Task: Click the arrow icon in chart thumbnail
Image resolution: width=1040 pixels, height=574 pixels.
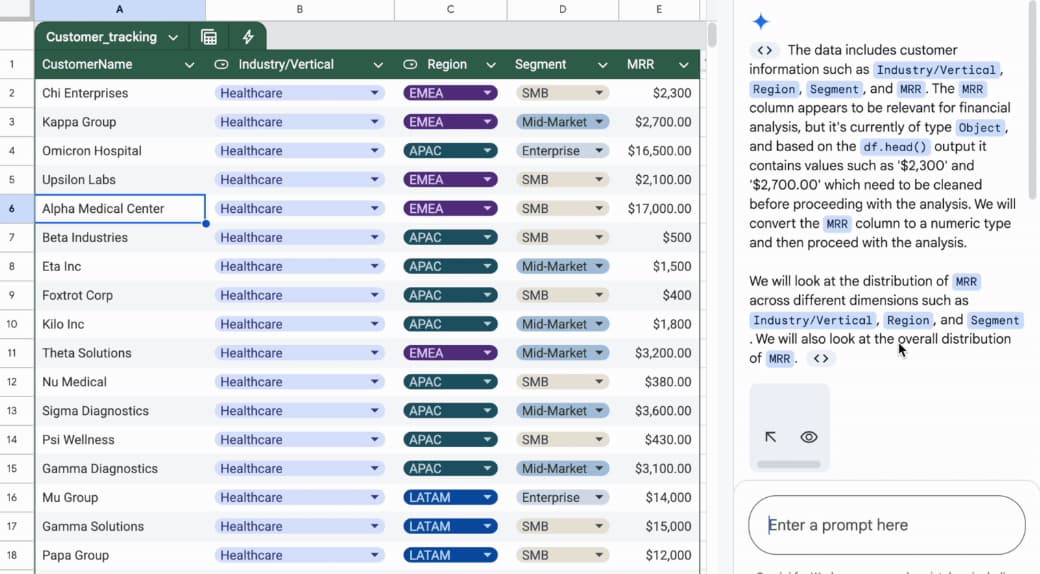Action: pyautogui.click(x=771, y=437)
